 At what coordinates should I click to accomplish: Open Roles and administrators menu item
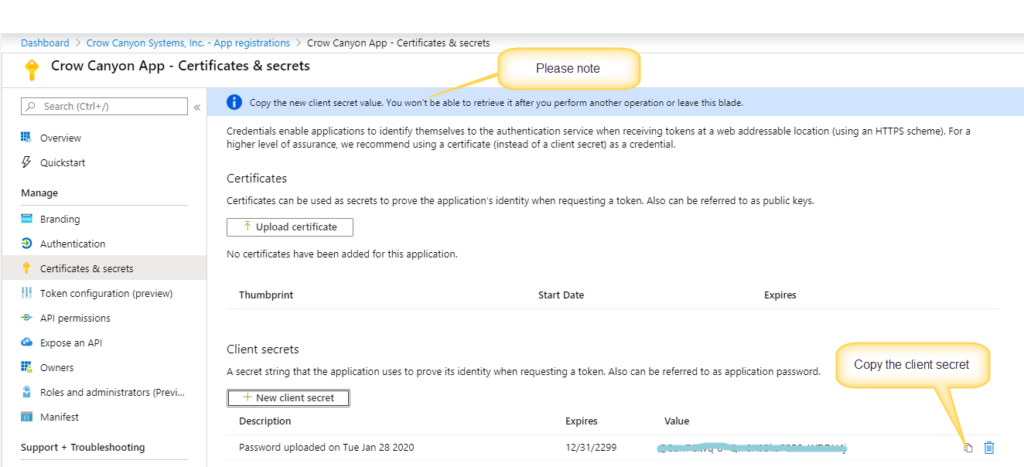tap(113, 392)
